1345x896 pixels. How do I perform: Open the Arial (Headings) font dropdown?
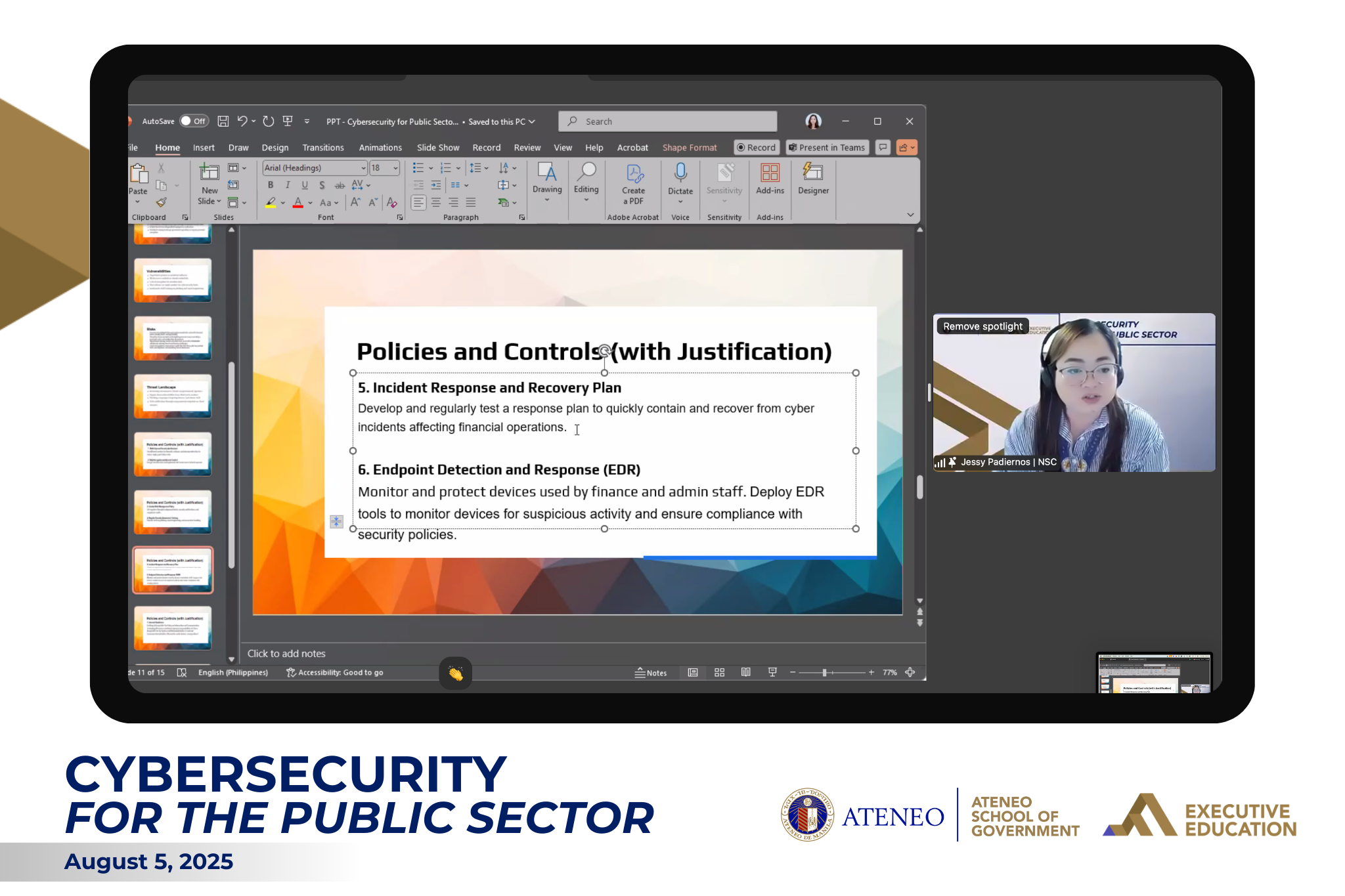pyautogui.click(x=364, y=167)
